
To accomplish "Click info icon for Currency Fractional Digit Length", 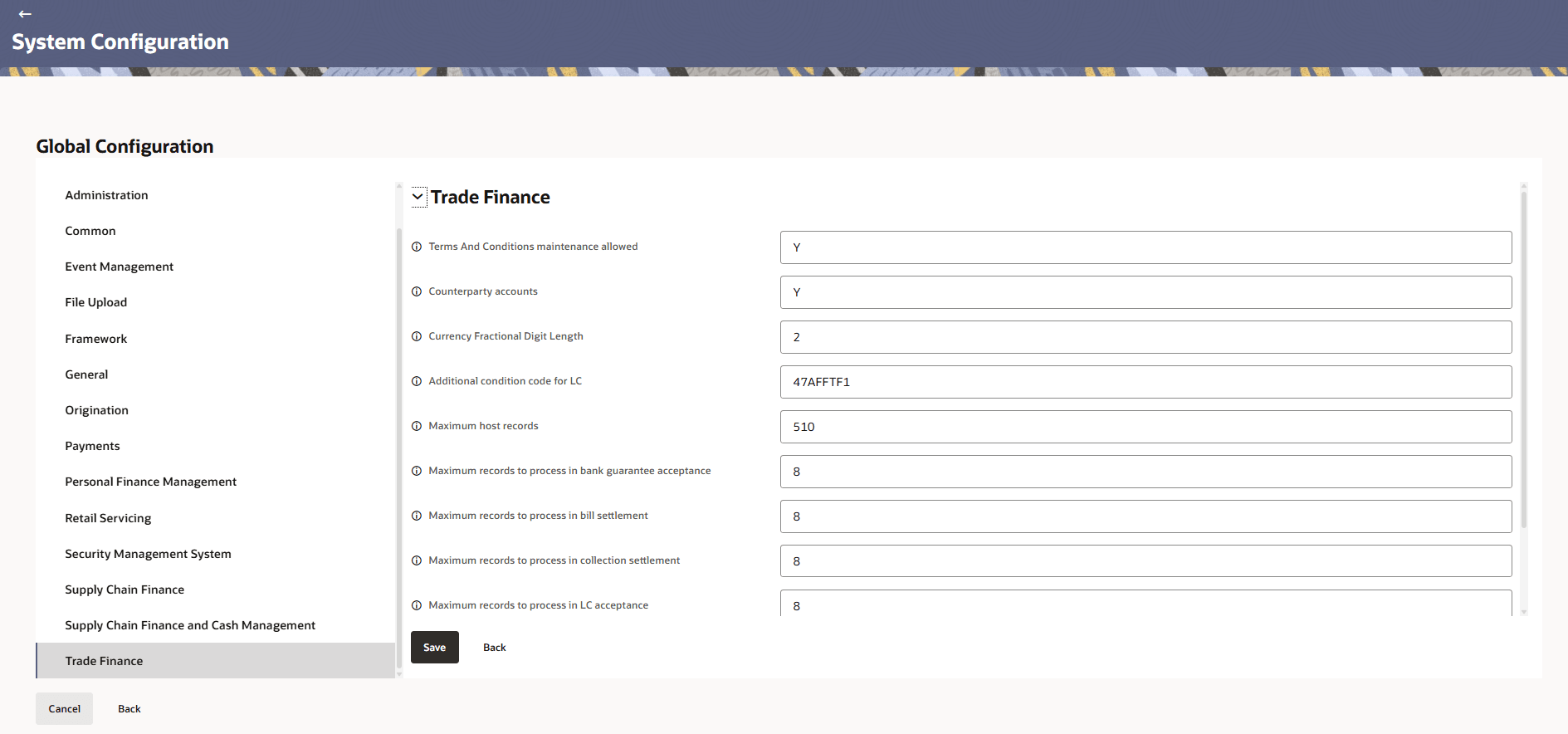I will point(417,336).
